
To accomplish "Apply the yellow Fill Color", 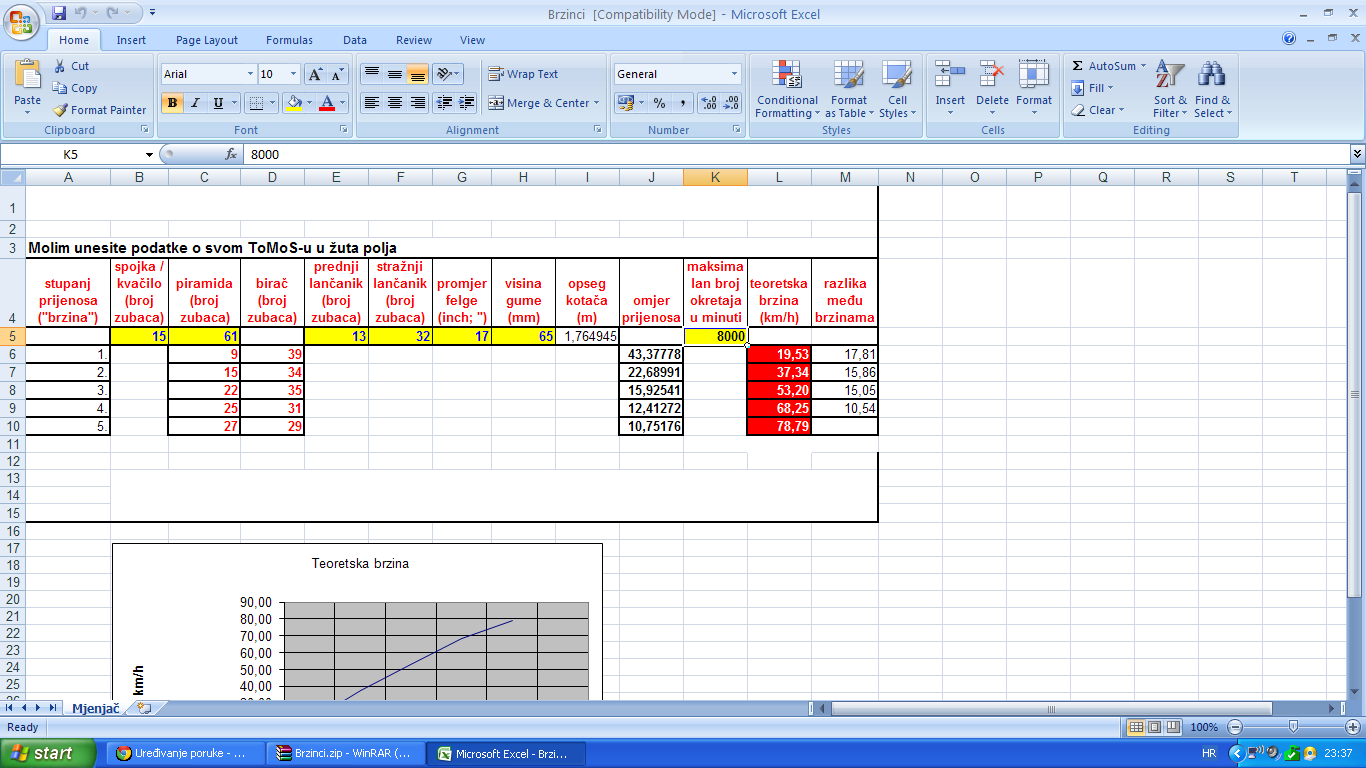I will click(x=292, y=103).
